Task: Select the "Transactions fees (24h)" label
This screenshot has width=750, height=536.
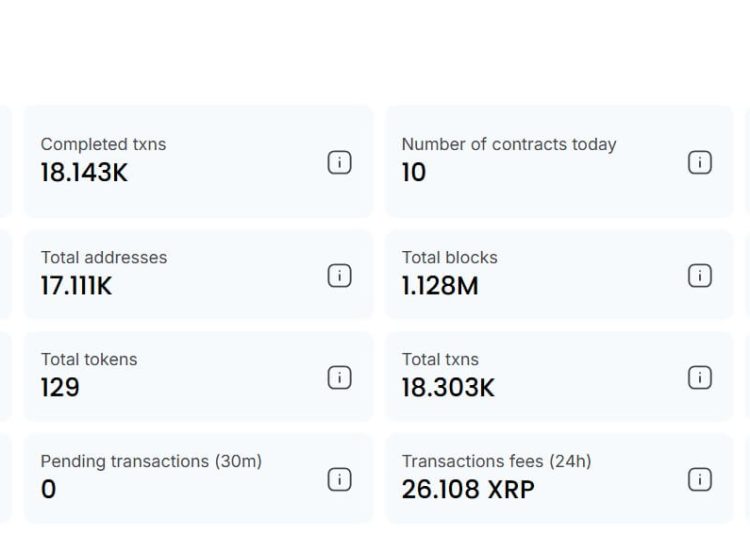Action: 496,461
